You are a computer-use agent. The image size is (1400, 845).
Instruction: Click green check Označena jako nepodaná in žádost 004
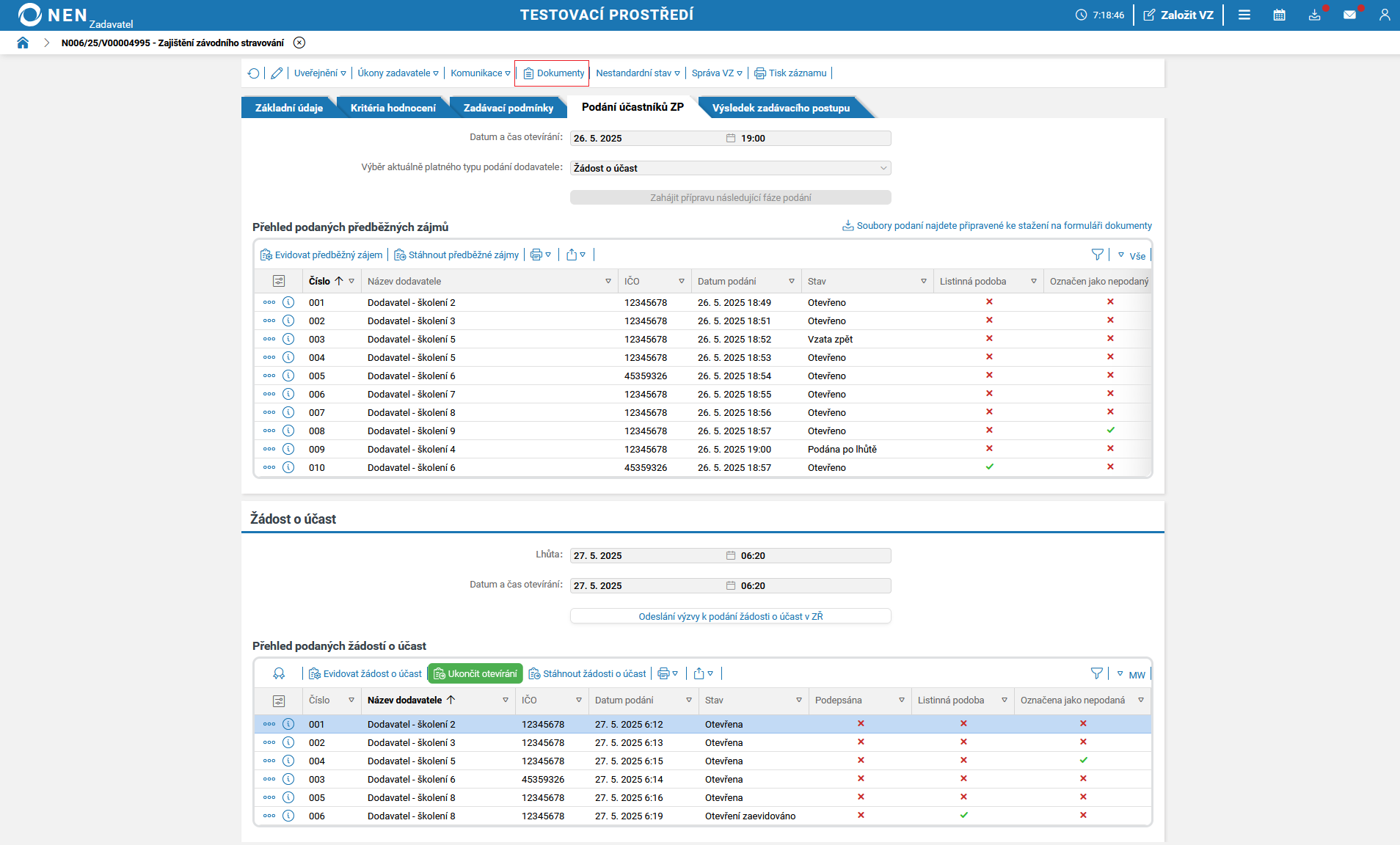[1083, 761]
